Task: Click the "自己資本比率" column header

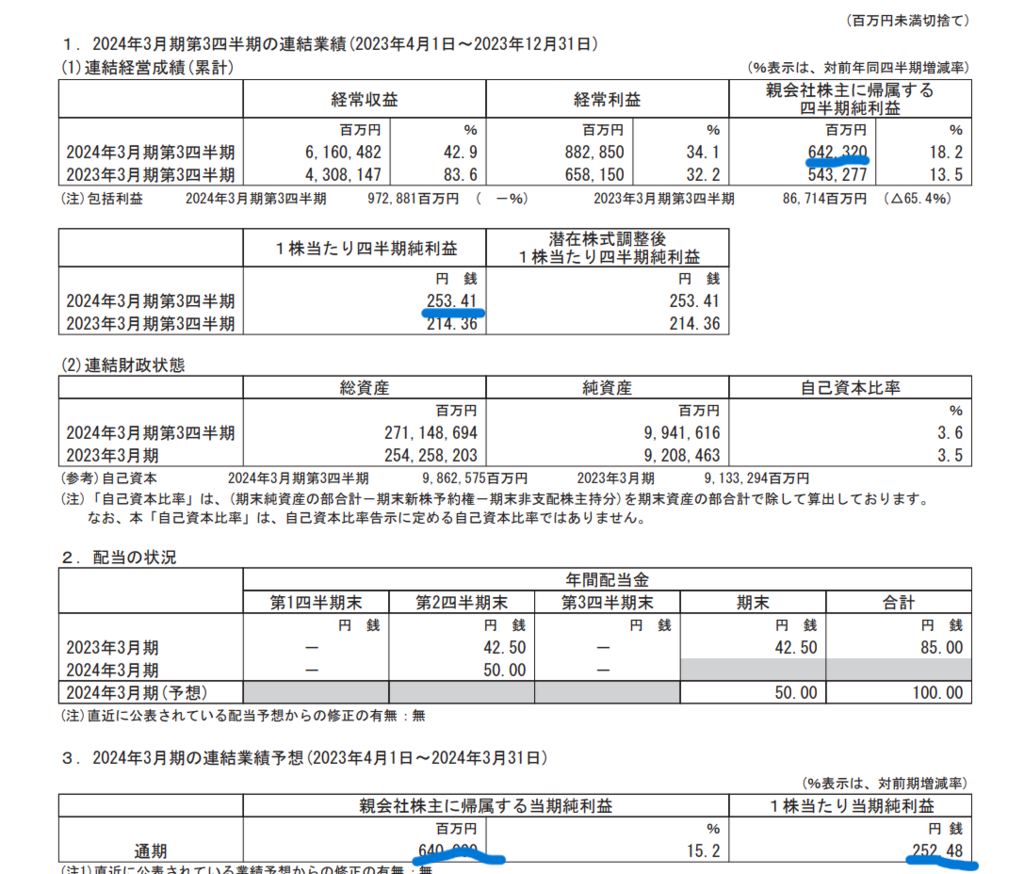Action: click(x=850, y=388)
